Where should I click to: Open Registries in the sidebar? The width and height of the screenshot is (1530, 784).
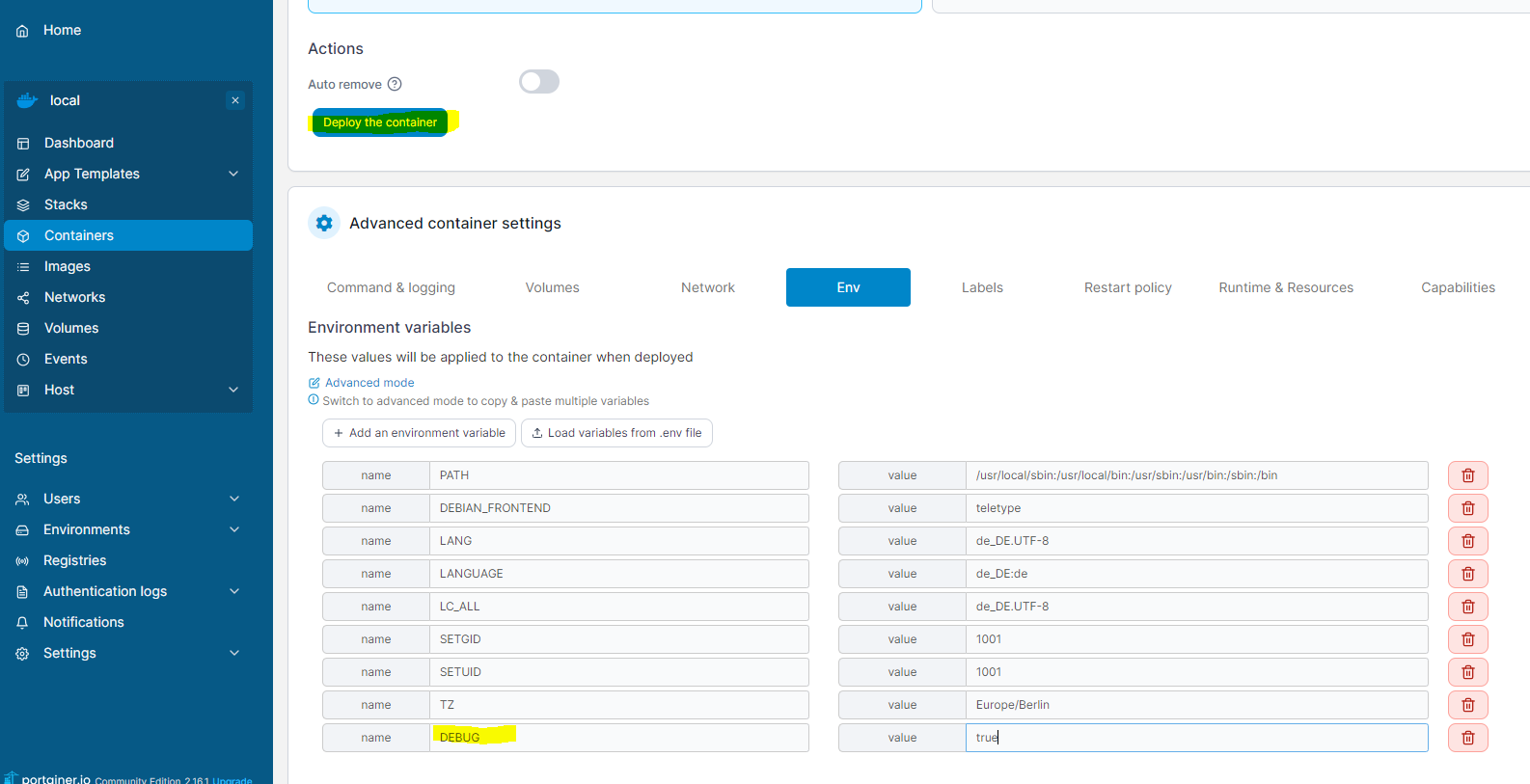coord(75,560)
